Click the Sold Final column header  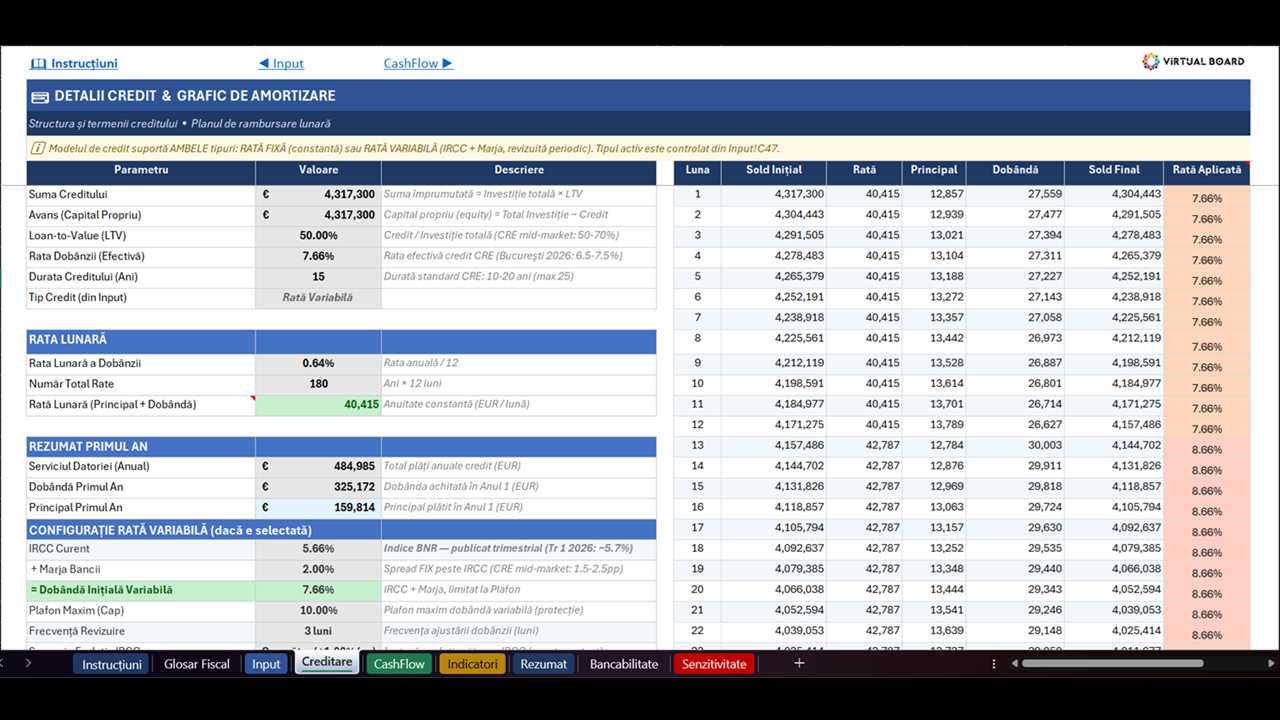click(x=1114, y=171)
